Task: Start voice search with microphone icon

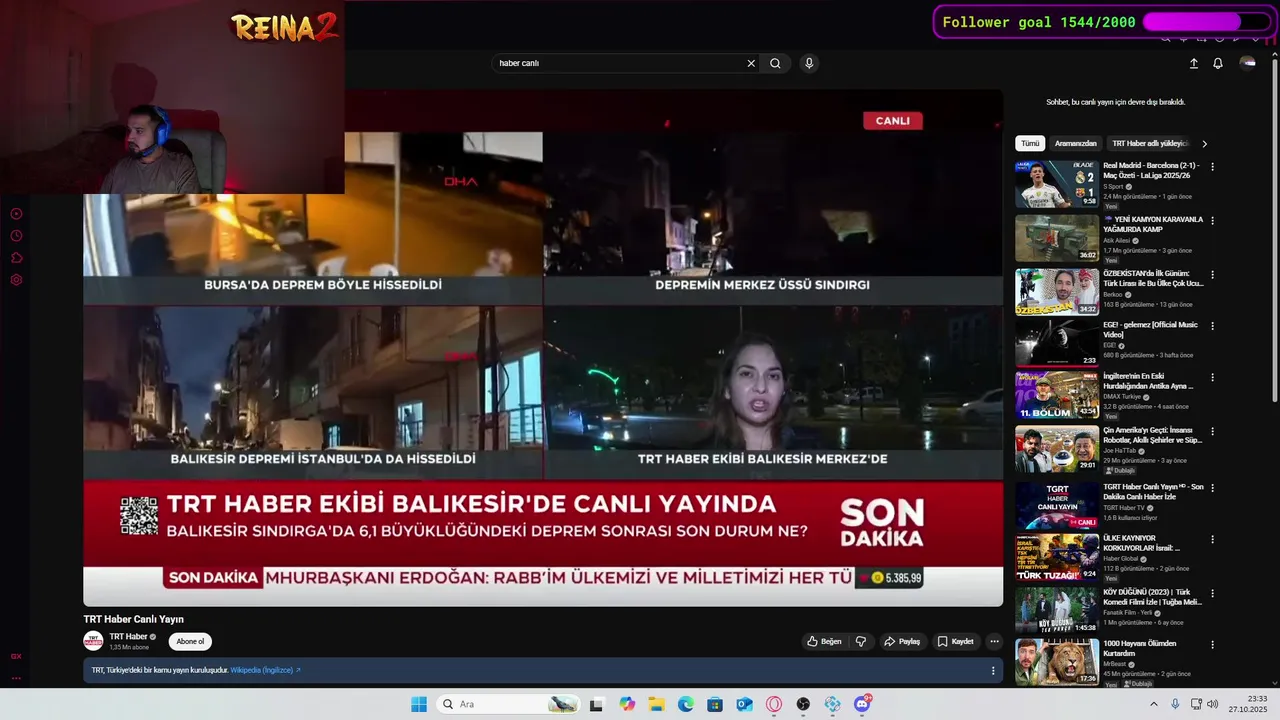Action: 809,63
